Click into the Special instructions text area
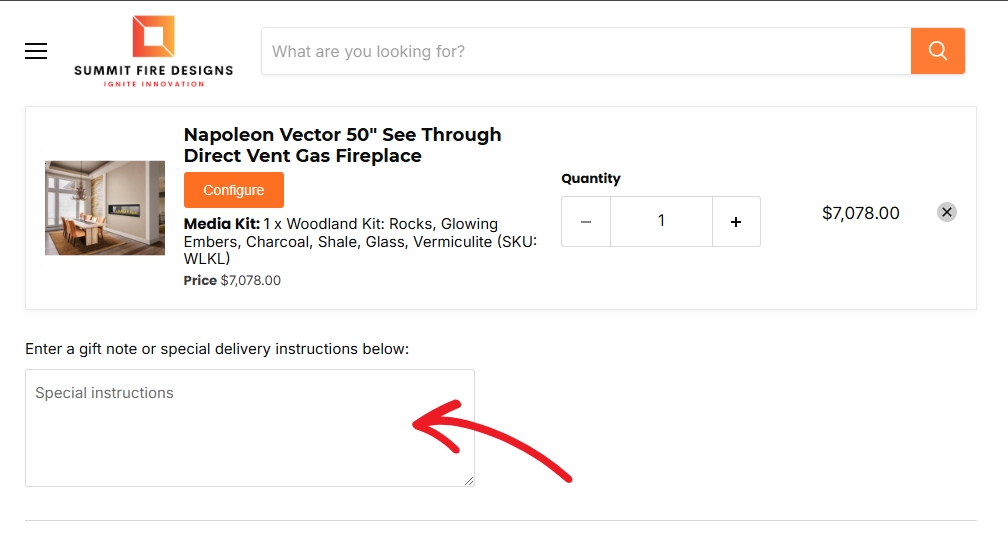Image resolution: width=1008 pixels, height=539 pixels. [250, 428]
